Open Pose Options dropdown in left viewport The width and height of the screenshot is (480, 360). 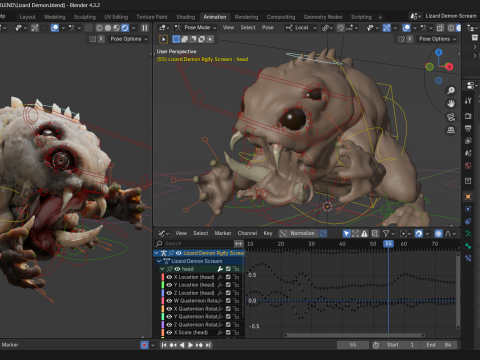point(129,39)
